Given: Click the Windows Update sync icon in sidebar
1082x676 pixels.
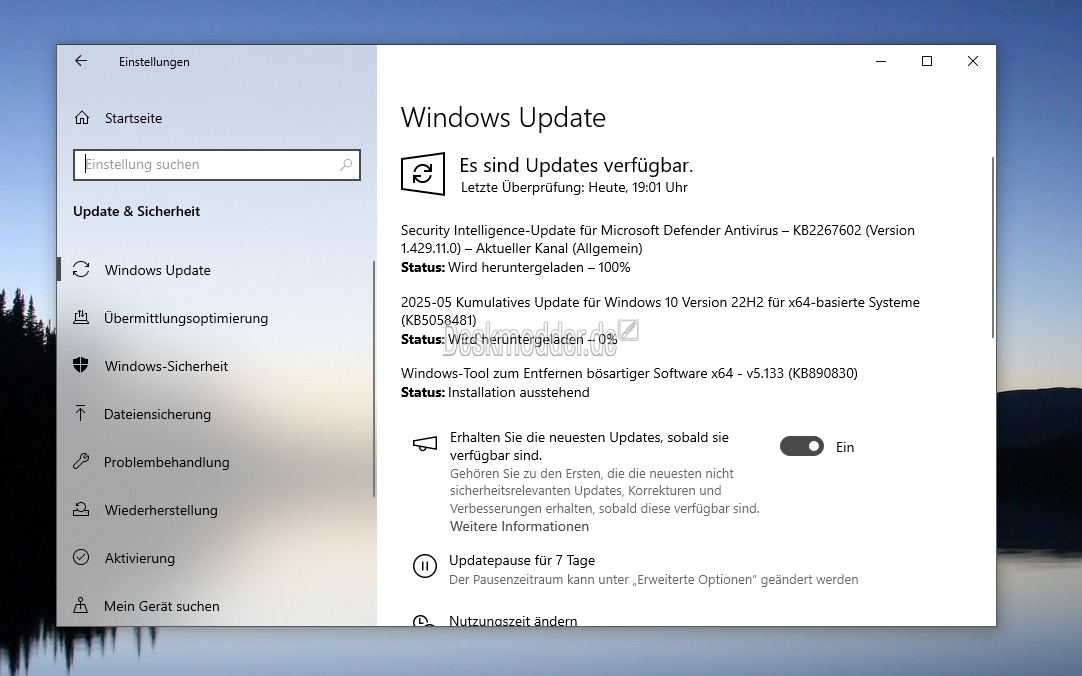Looking at the screenshot, I should [81, 270].
